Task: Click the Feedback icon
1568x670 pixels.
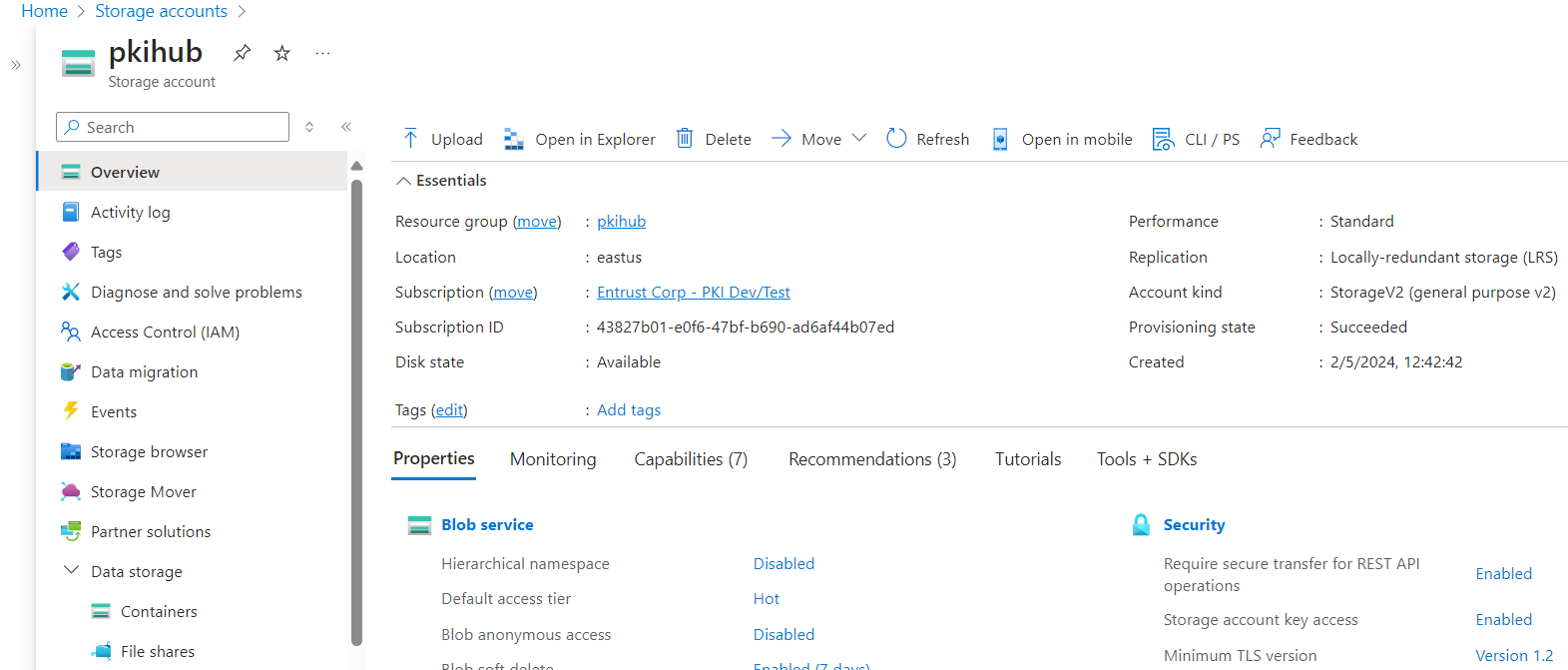Action: [1270, 139]
